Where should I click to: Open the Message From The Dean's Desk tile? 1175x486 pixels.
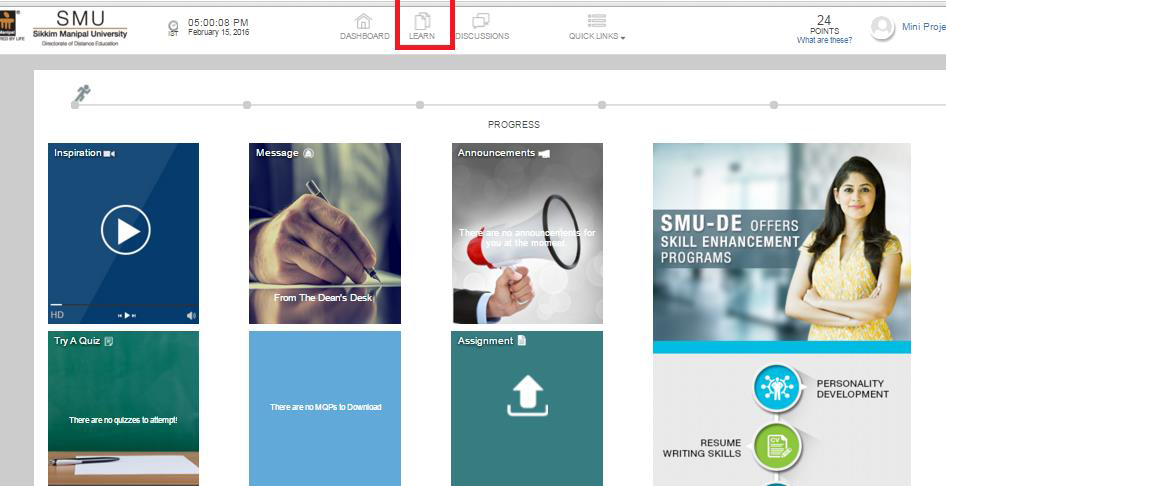coord(324,233)
